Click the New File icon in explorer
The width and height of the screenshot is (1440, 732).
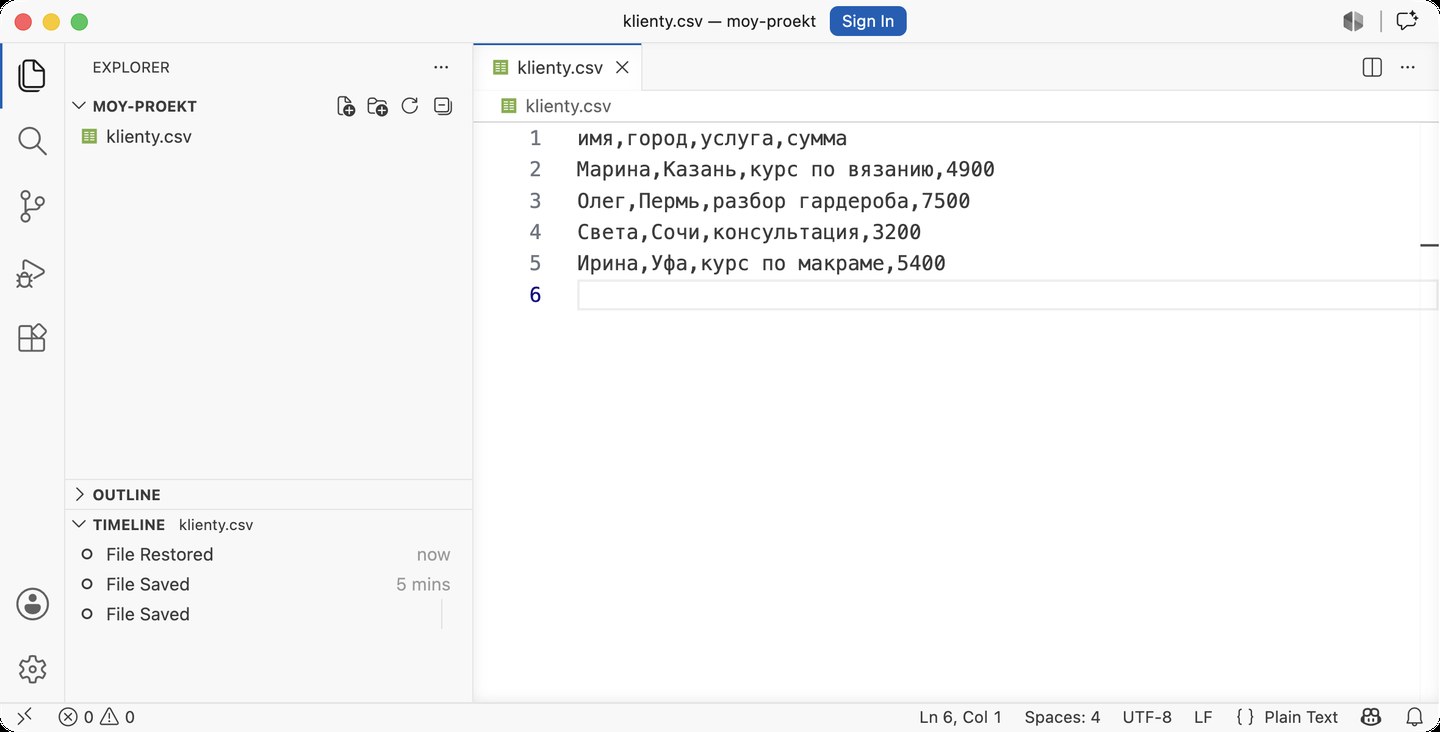[x=346, y=106]
